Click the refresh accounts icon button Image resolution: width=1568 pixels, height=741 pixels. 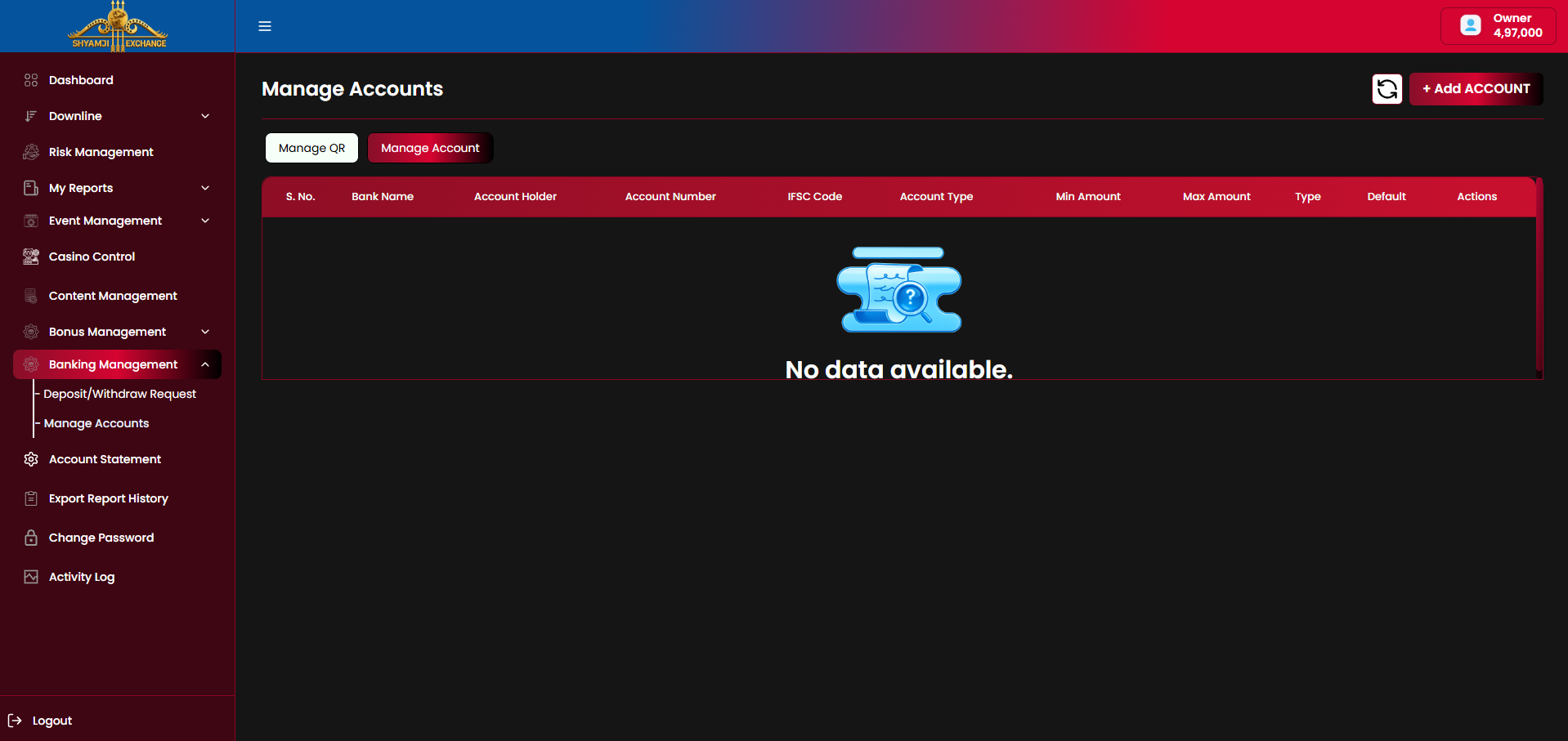(1387, 89)
